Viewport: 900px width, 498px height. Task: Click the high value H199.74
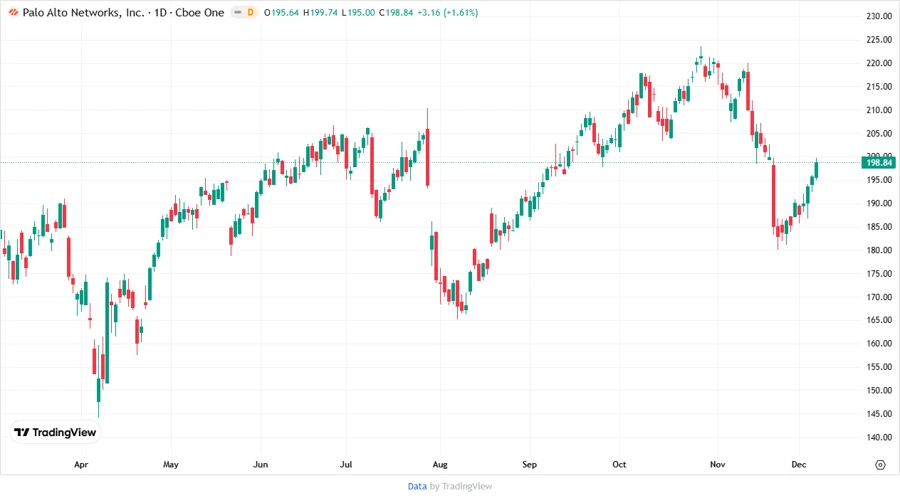320,13
